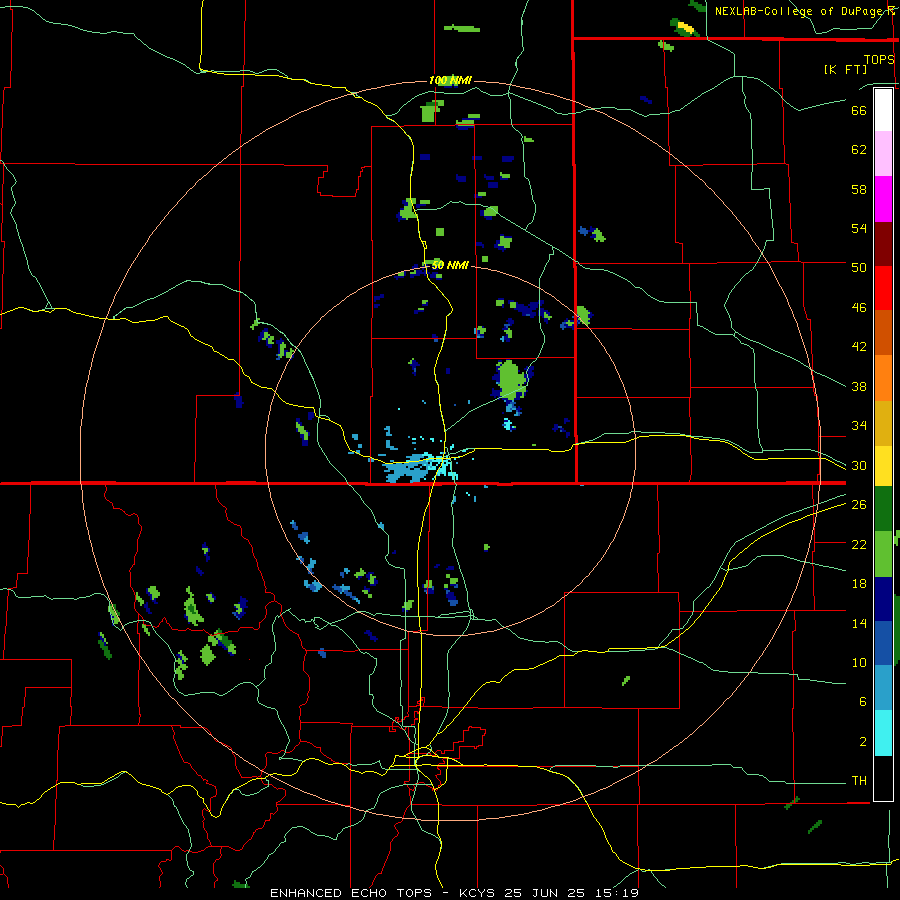Click the light green swatch of the scale
Viewport: 900px width, 900px height.
pos(883,554)
